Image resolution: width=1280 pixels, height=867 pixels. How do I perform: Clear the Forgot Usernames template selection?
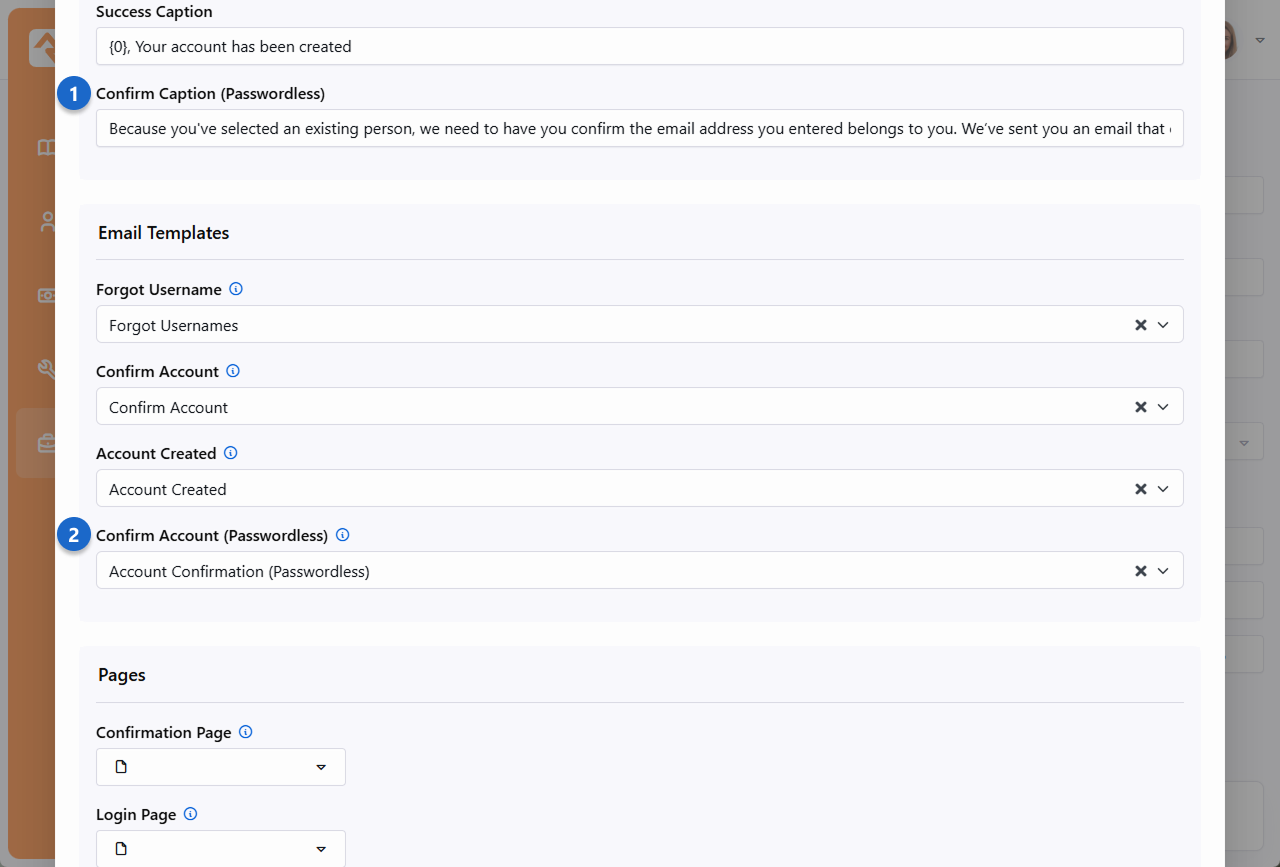[x=1141, y=325]
